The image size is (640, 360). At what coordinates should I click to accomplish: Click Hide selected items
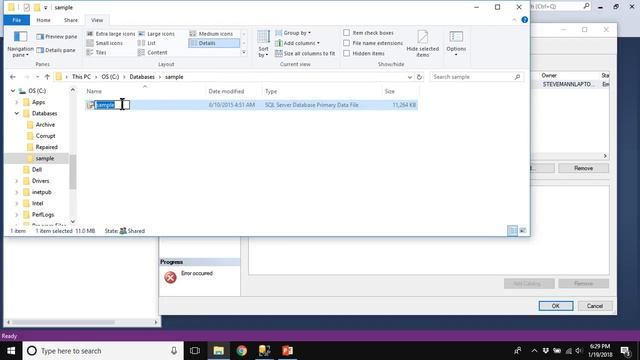(x=422, y=44)
